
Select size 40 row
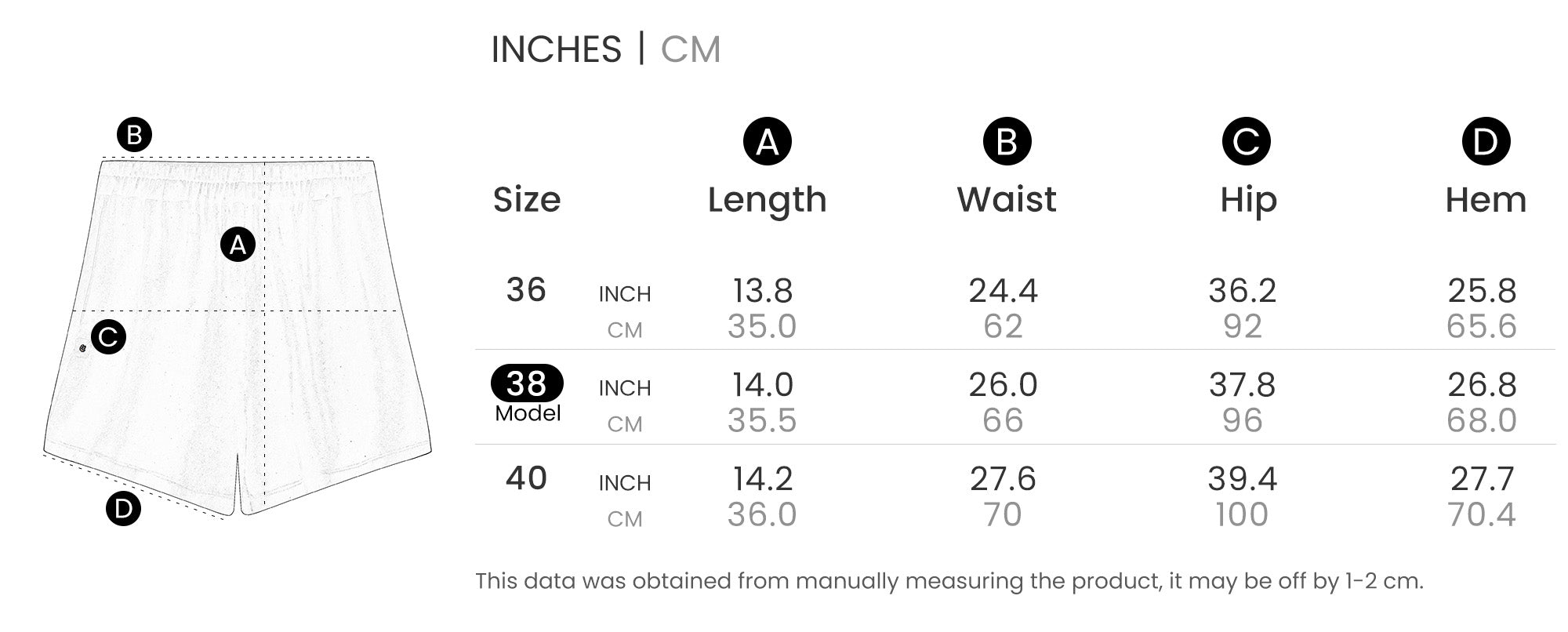pyautogui.click(x=526, y=478)
